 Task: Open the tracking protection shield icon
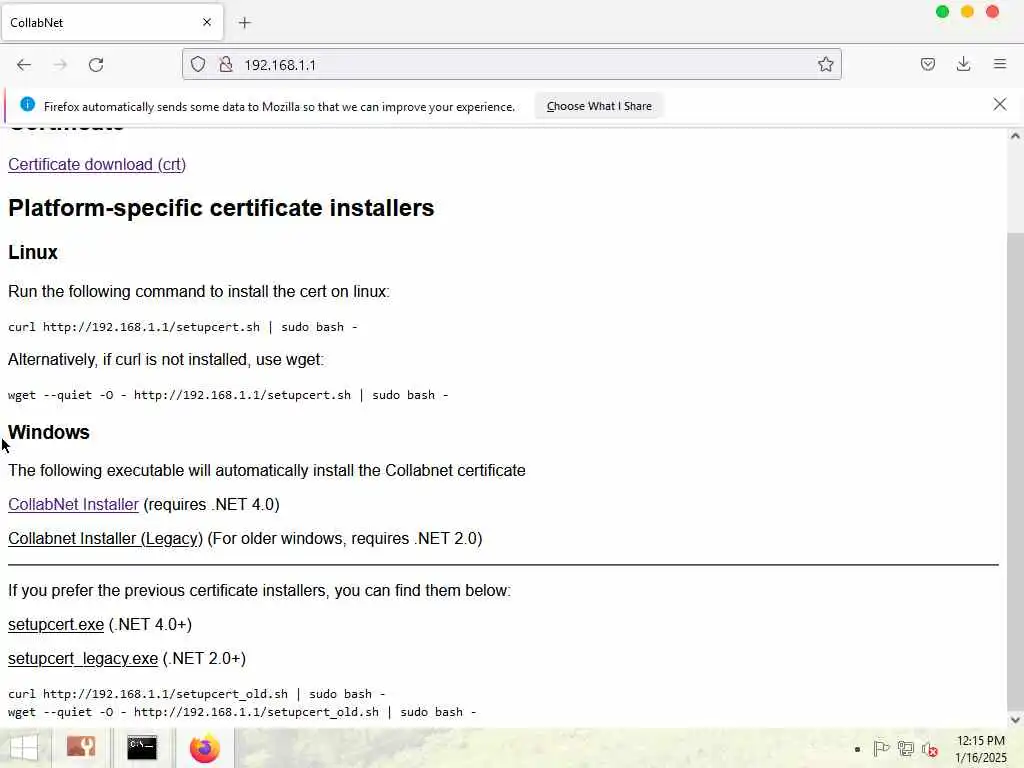(x=198, y=64)
